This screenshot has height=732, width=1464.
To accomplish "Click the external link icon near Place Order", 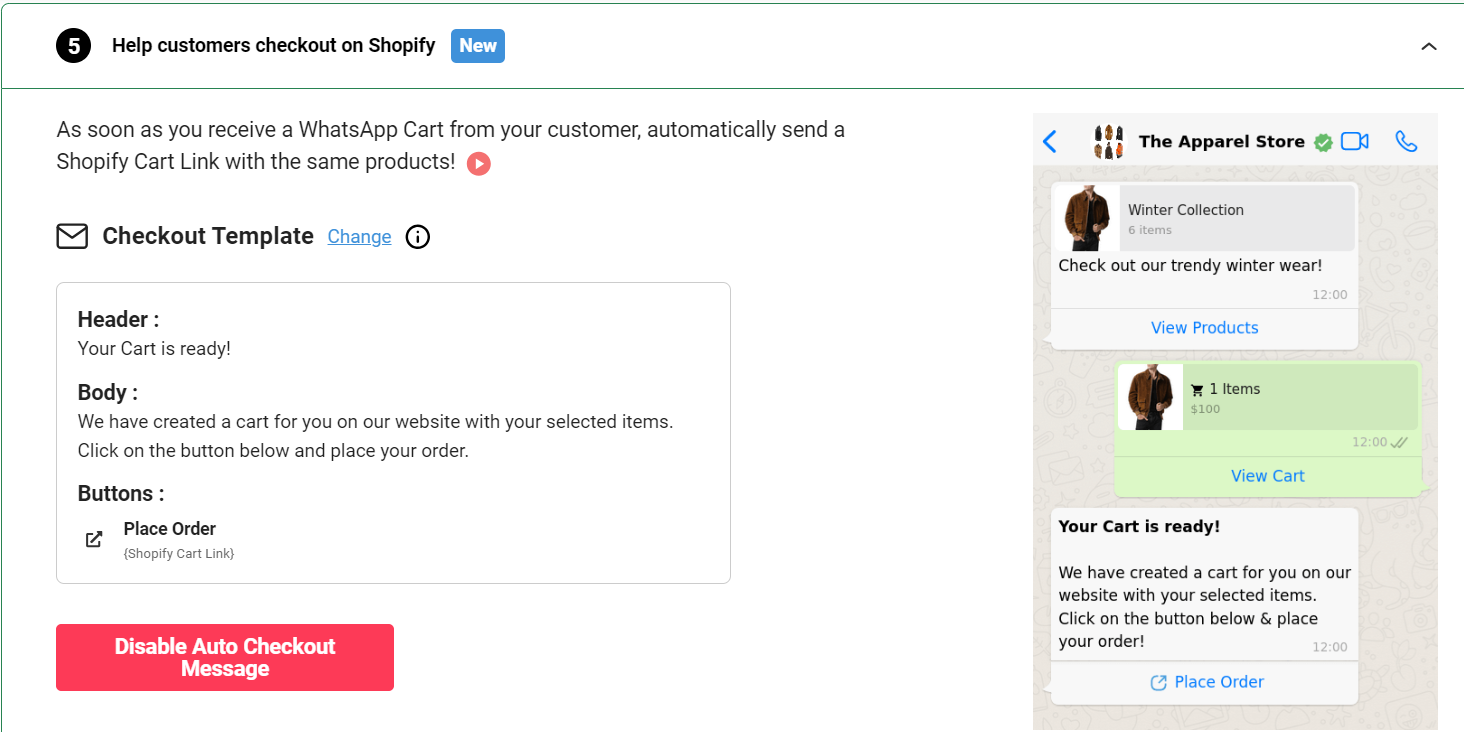I will pos(93,539).
